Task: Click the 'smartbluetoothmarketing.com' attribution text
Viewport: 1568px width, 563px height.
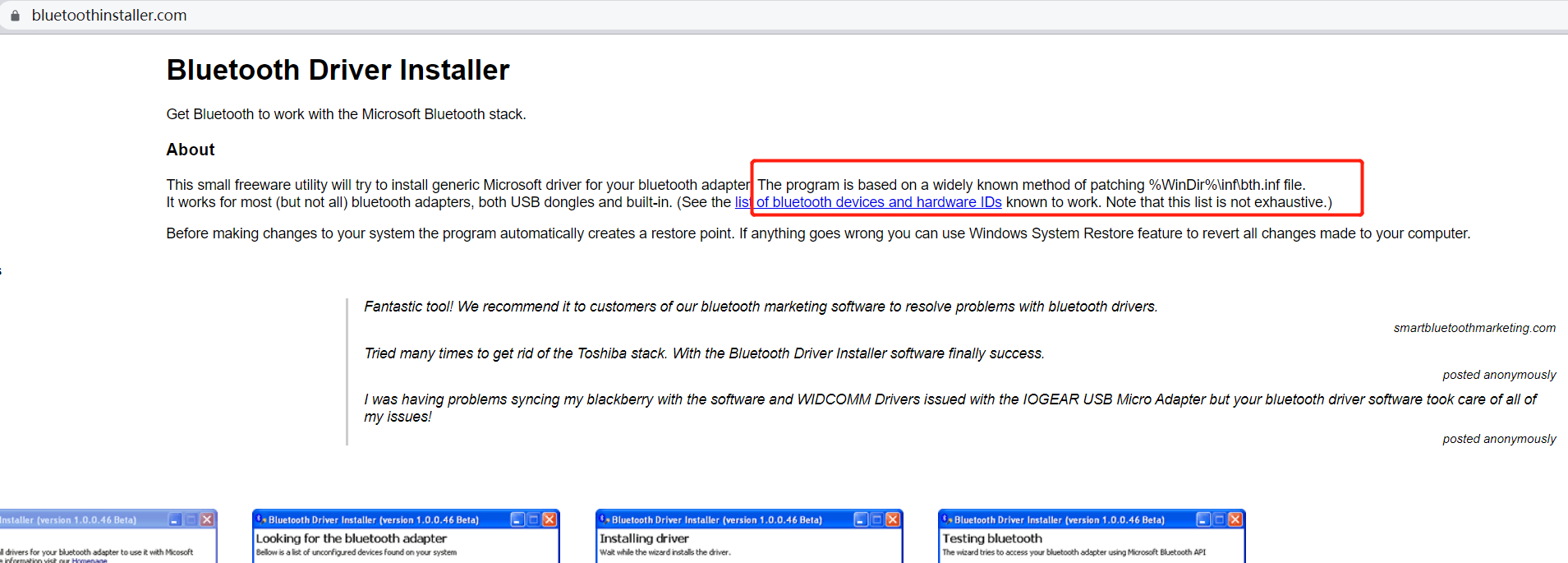Action: [1474, 328]
